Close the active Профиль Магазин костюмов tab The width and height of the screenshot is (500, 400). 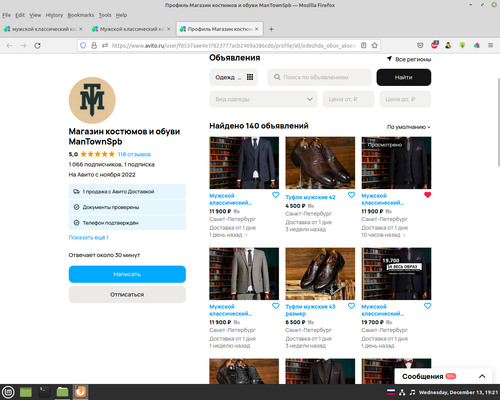point(257,29)
